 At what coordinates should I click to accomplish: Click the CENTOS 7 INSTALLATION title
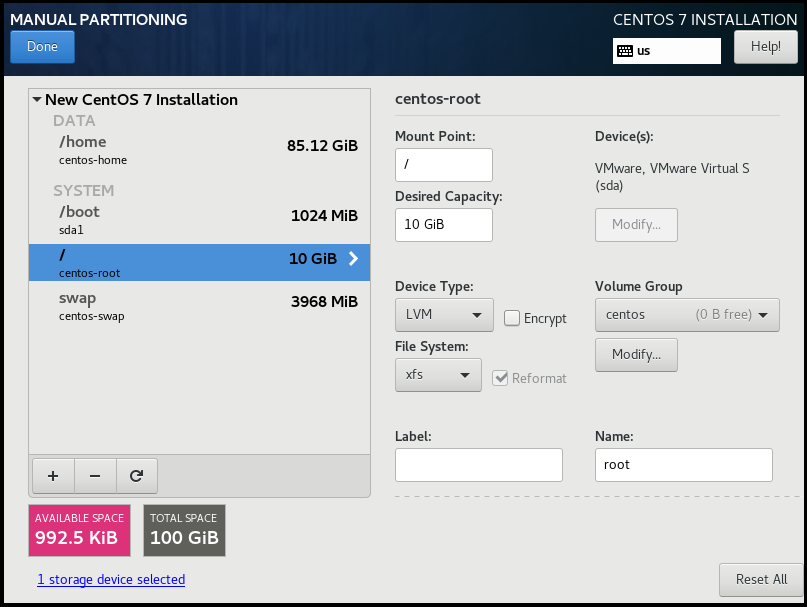(x=705, y=20)
